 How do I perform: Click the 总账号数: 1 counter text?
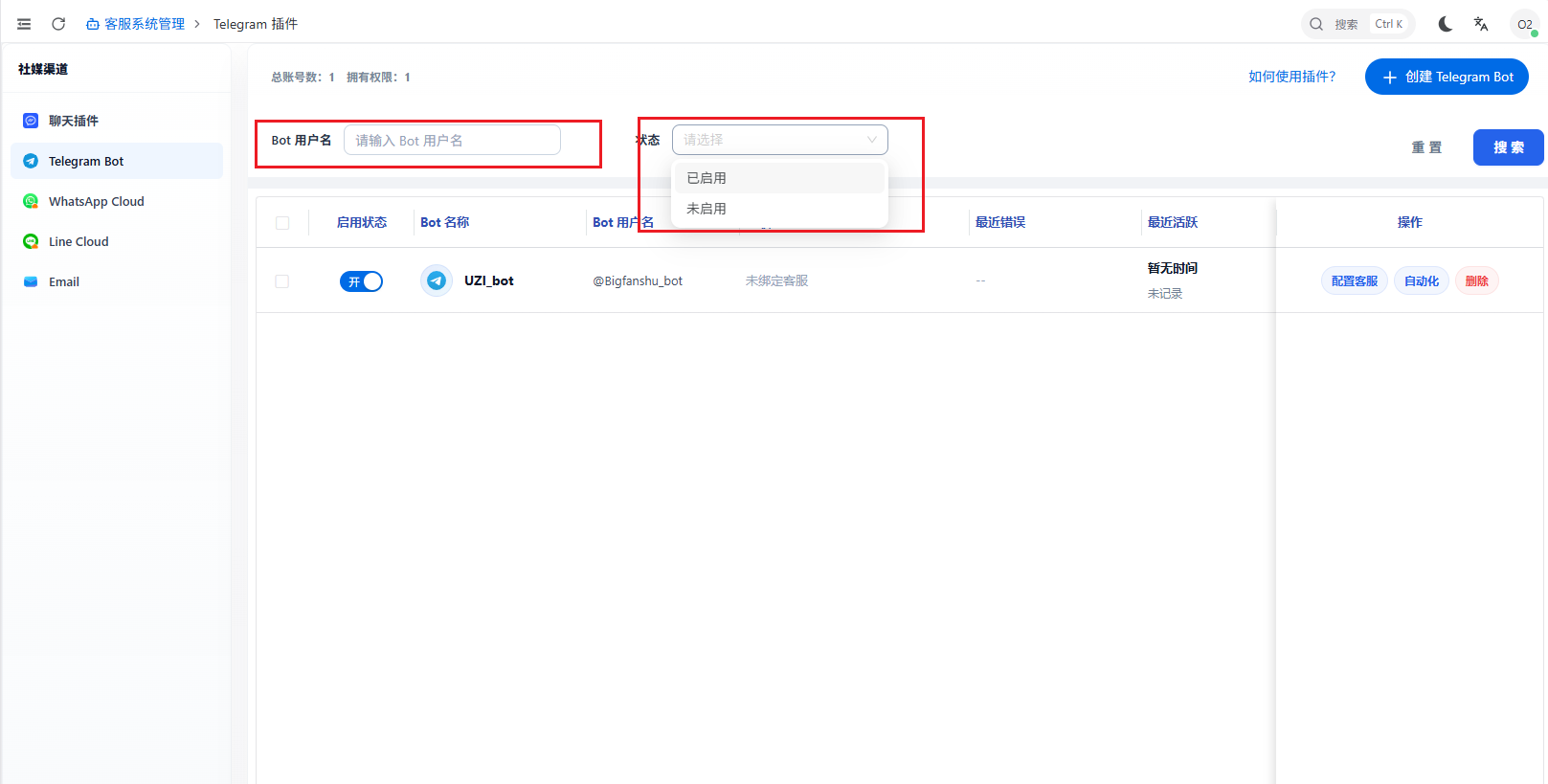(303, 78)
